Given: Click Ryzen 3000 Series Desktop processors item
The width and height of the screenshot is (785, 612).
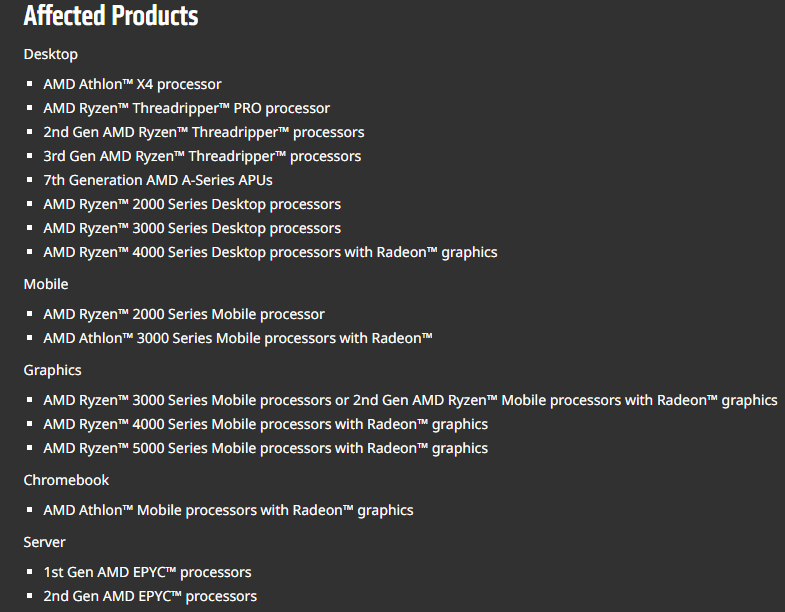Looking at the screenshot, I should [191, 228].
